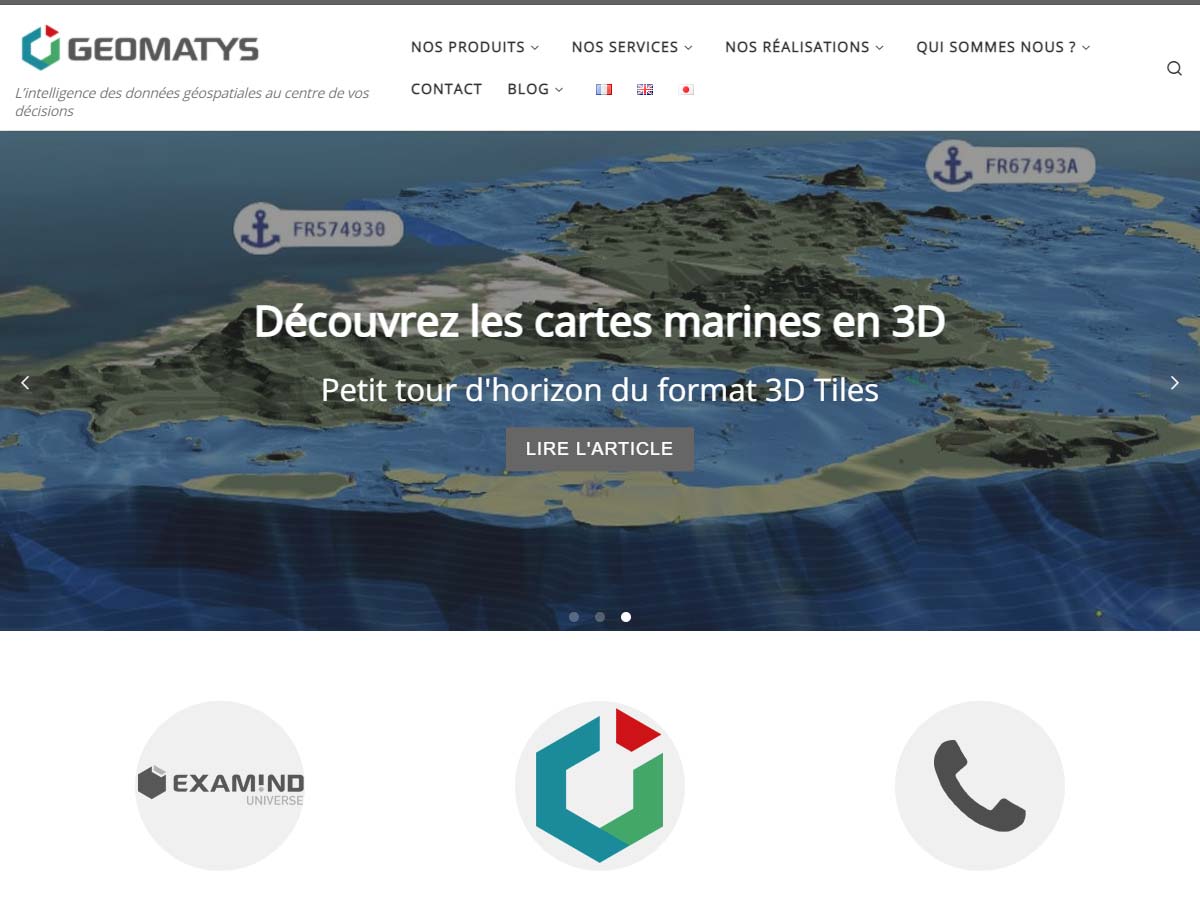Image resolution: width=1200 pixels, height=900 pixels.
Task: Click the heading Découvrez les cartes marines en 3D
Action: coord(600,322)
